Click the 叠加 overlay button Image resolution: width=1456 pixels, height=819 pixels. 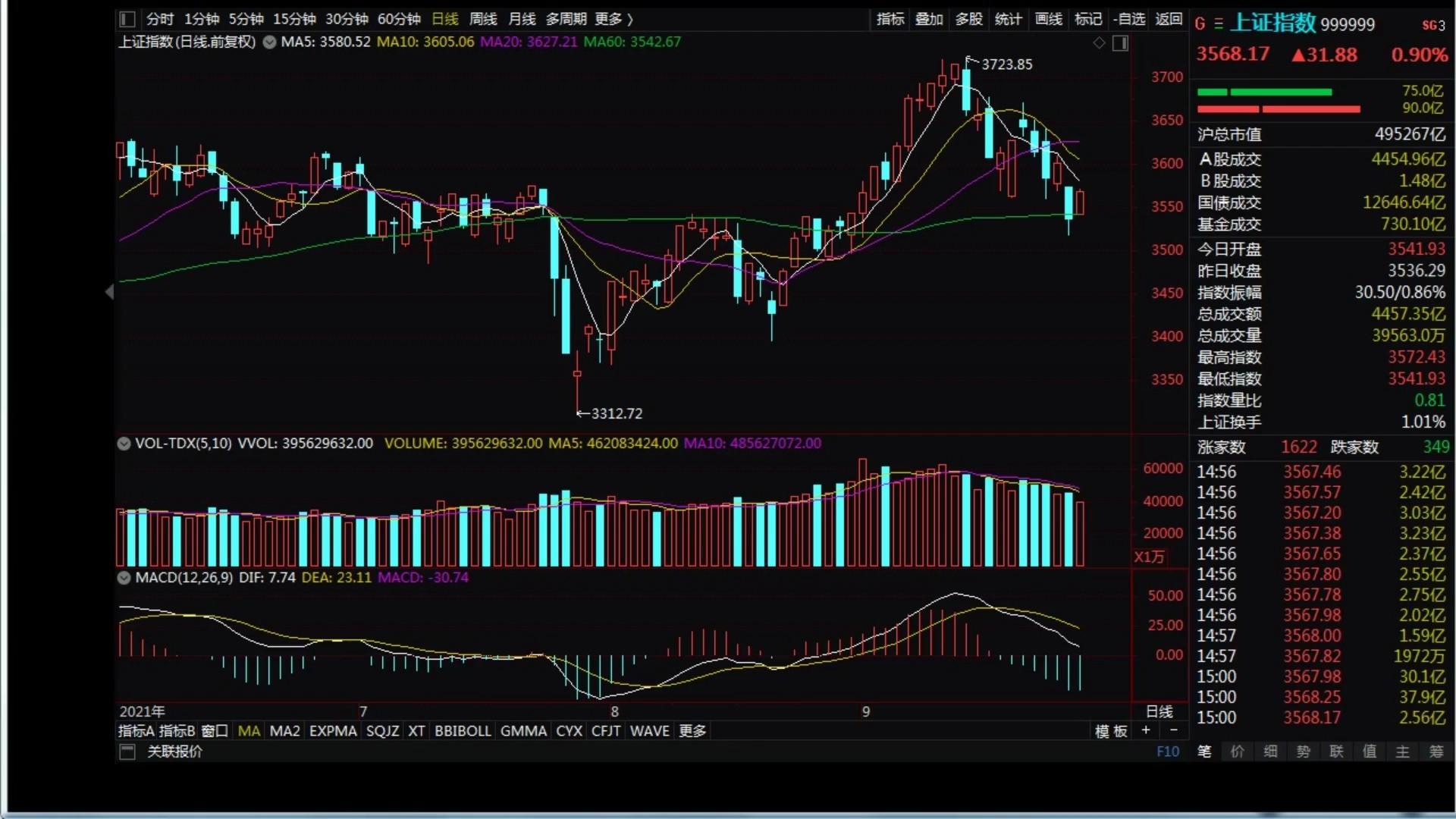928,19
